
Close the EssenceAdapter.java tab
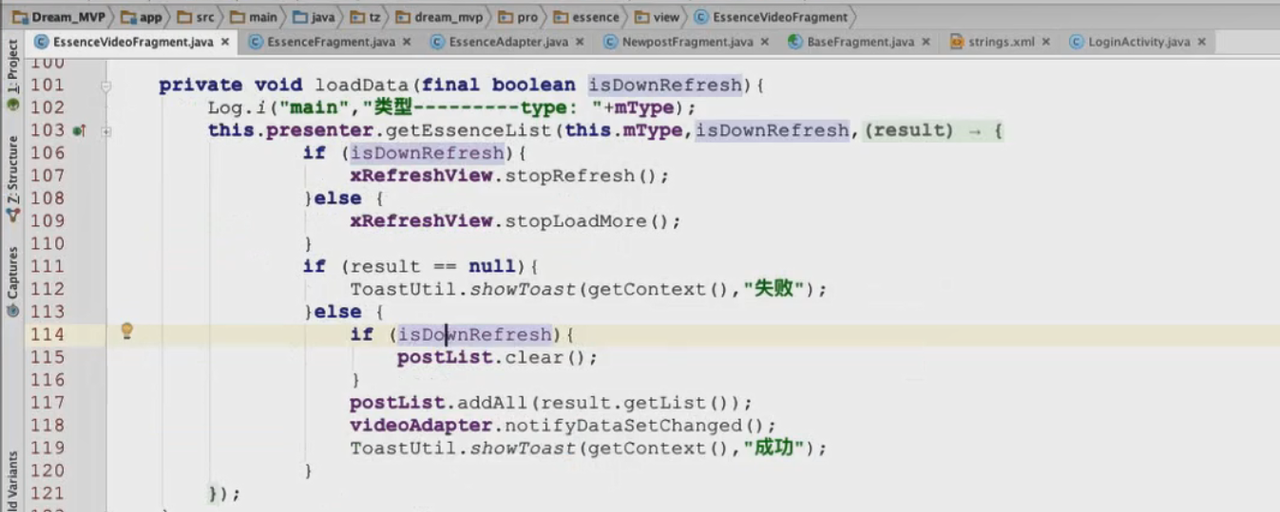point(579,42)
